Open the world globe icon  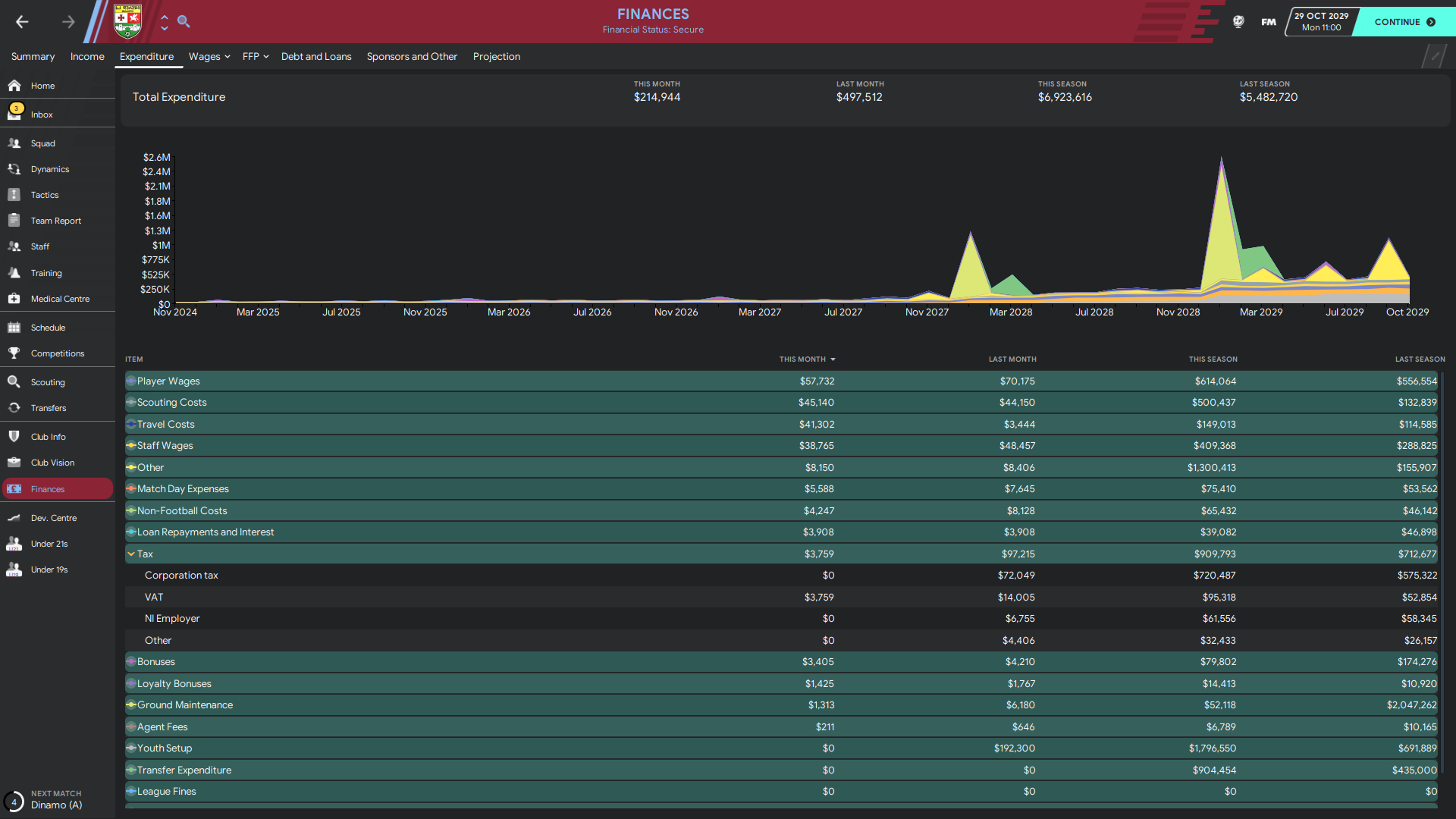pyautogui.click(x=1238, y=22)
